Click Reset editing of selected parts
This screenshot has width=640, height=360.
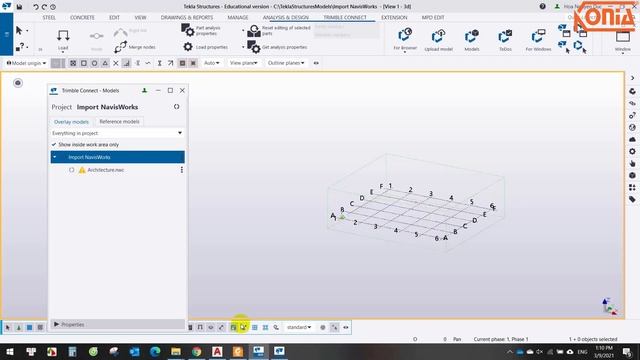point(279,31)
